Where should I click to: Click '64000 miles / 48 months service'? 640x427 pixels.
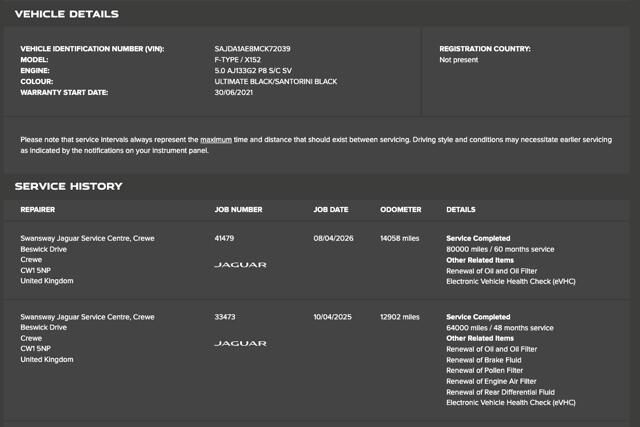pyautogui.click(x=500, y=328)
